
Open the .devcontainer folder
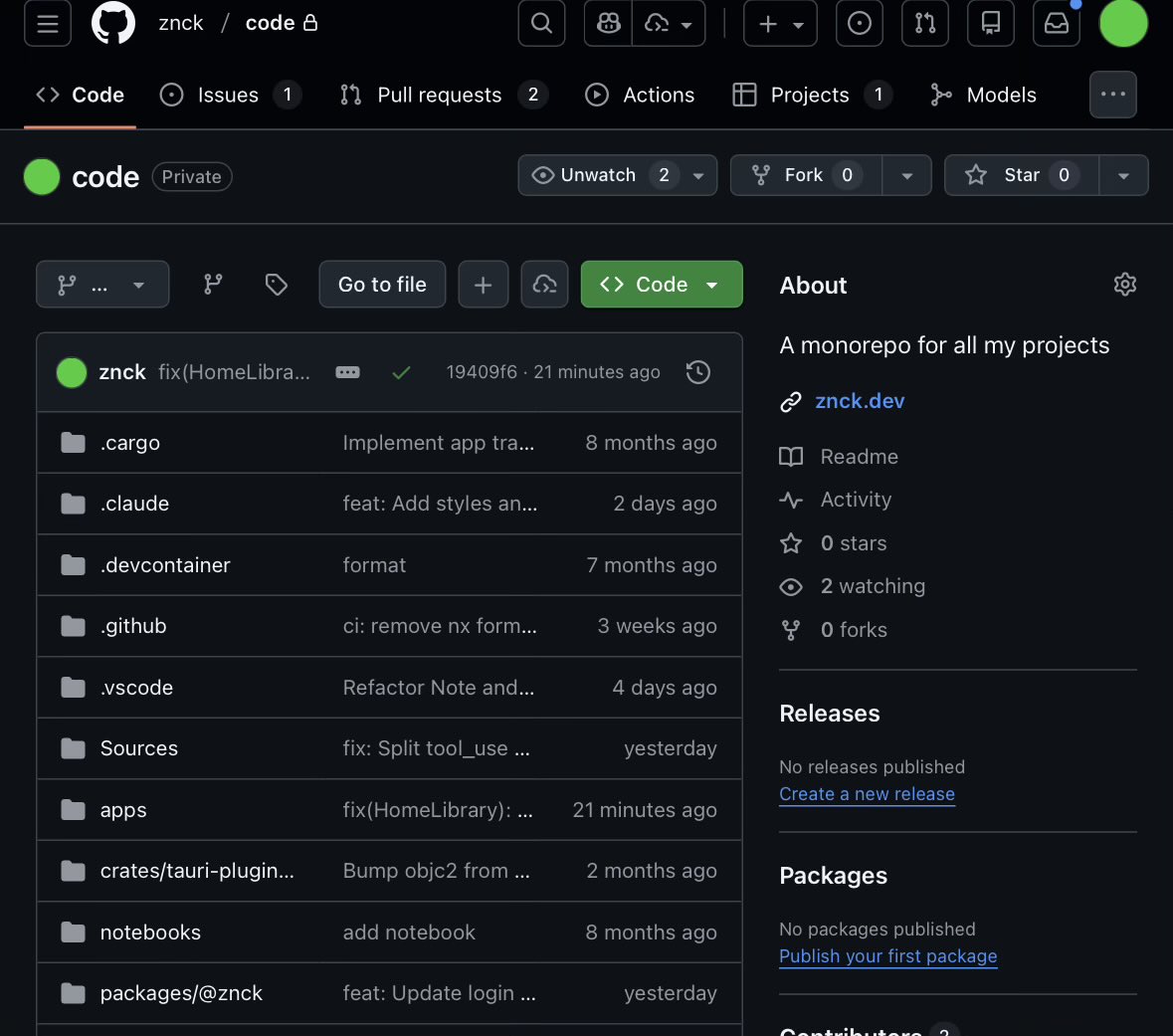click(x=165, y=565)
